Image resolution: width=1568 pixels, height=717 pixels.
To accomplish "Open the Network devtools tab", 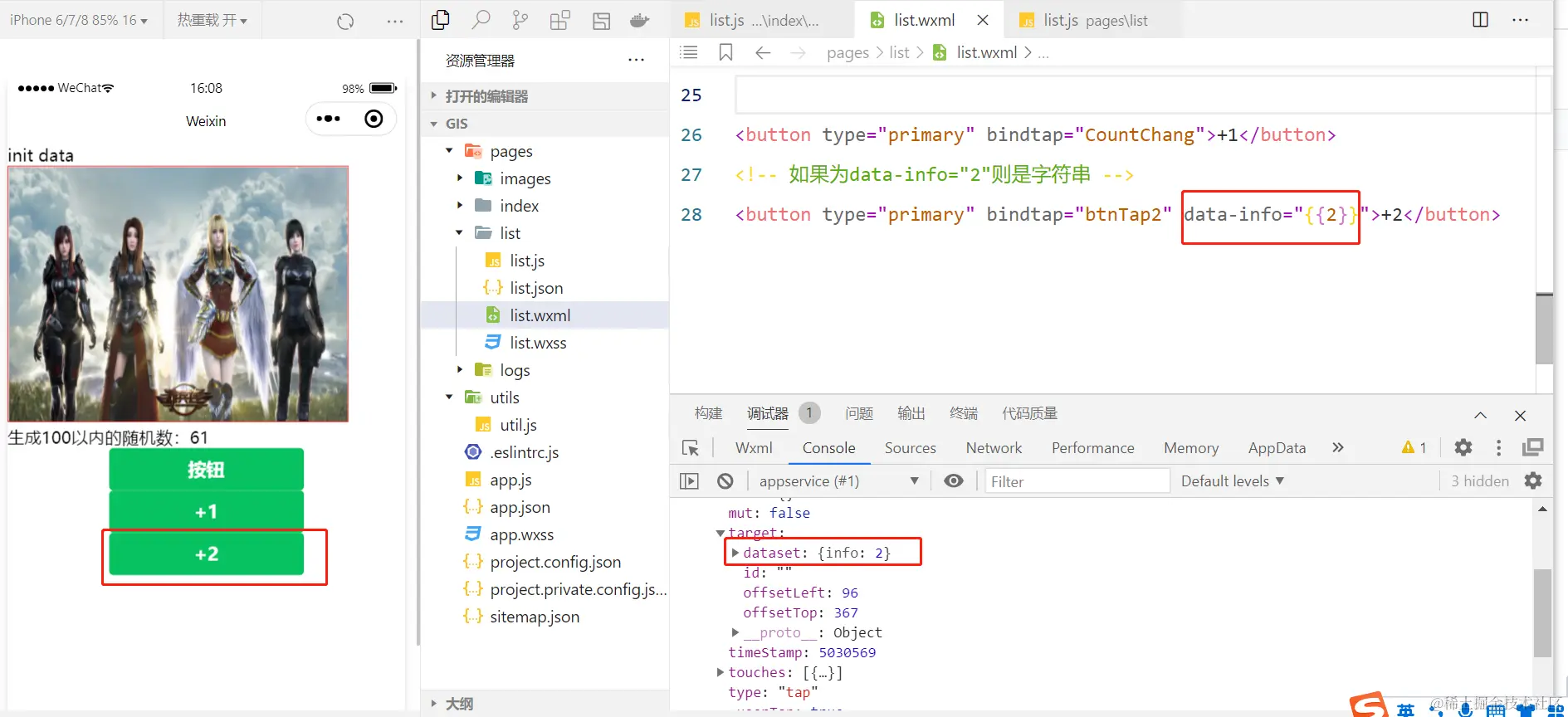I will point(994,448).
